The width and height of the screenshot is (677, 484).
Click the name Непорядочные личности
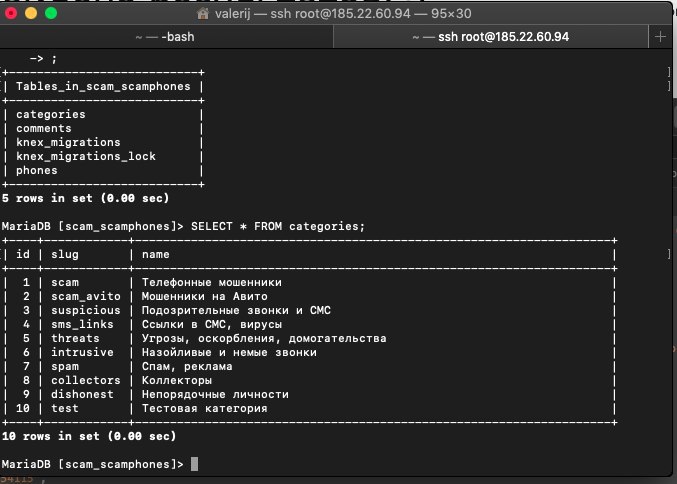click(x=215, y=394)
